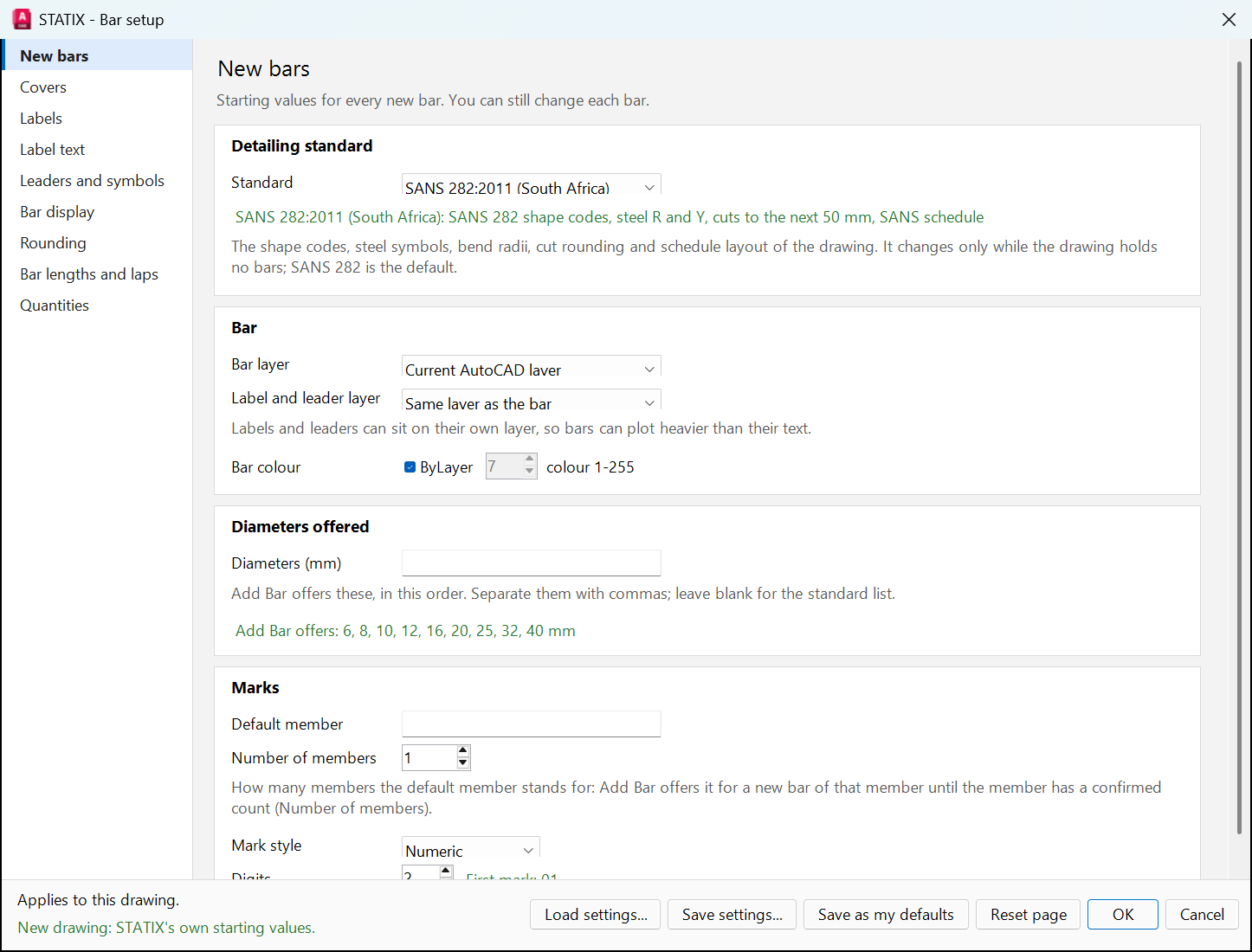
Task: Click the Reset page button
Action: (1029, 915)
